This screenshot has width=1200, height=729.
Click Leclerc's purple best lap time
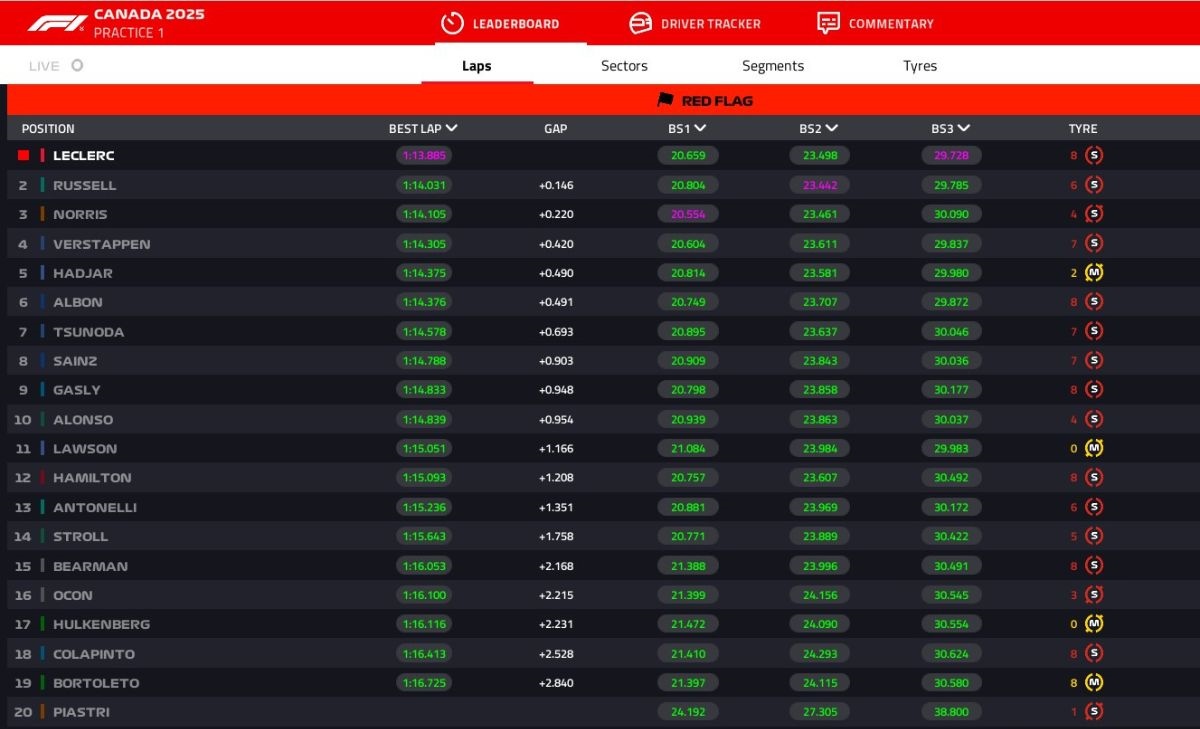(x=424, y=156)
